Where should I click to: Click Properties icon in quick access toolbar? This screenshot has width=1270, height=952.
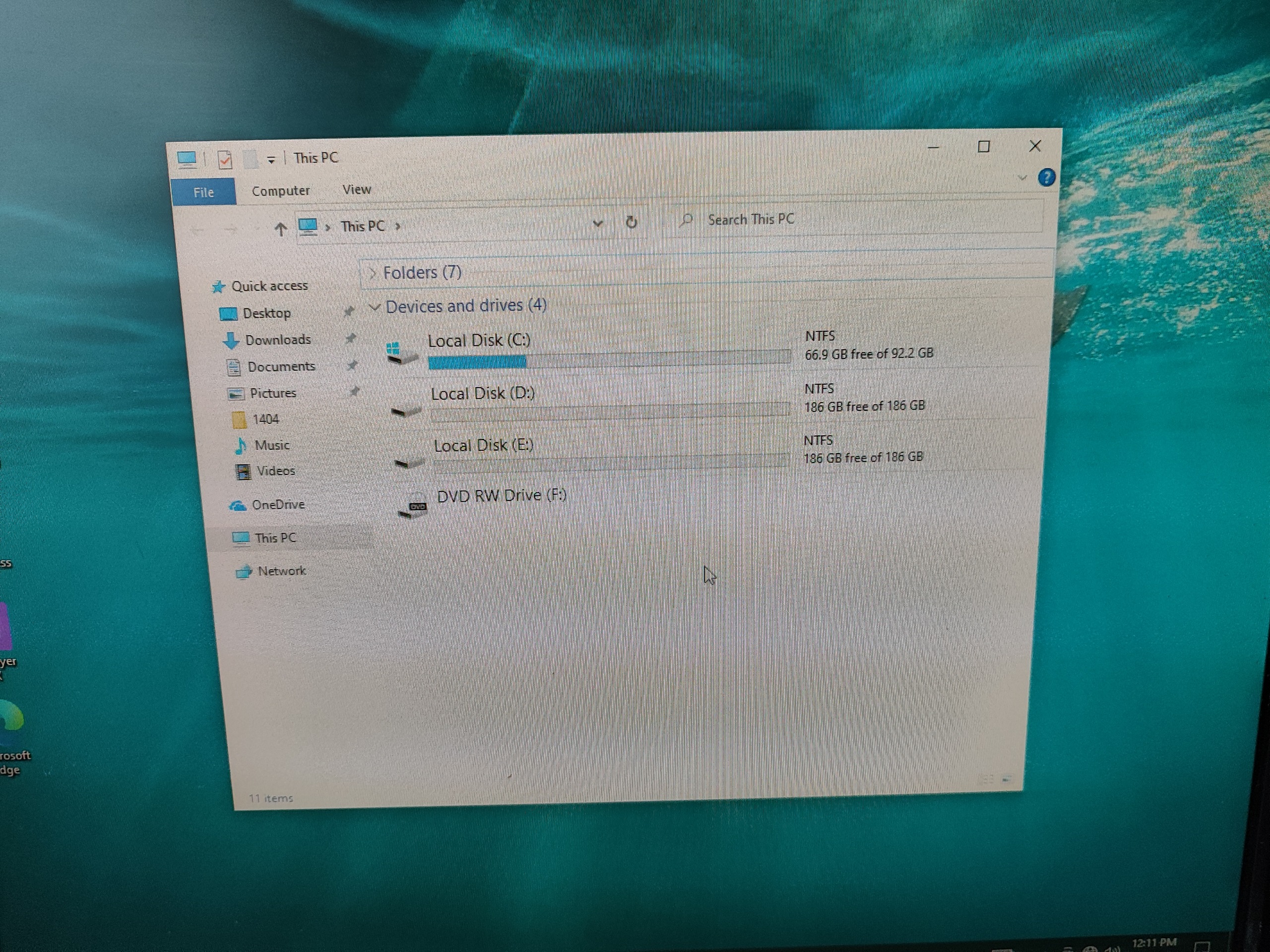click(225, 160)
